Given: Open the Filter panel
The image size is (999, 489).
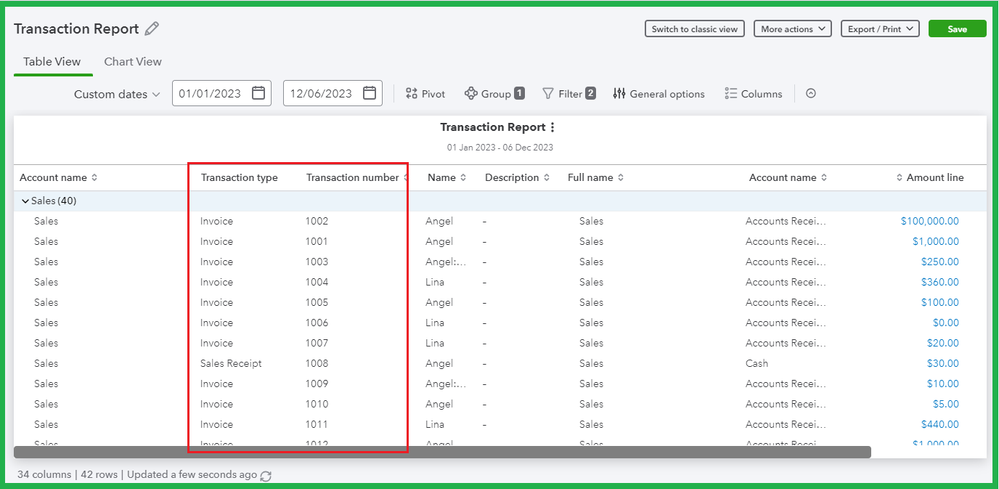Looking at the screenshot, I should (x=569, y=94).
